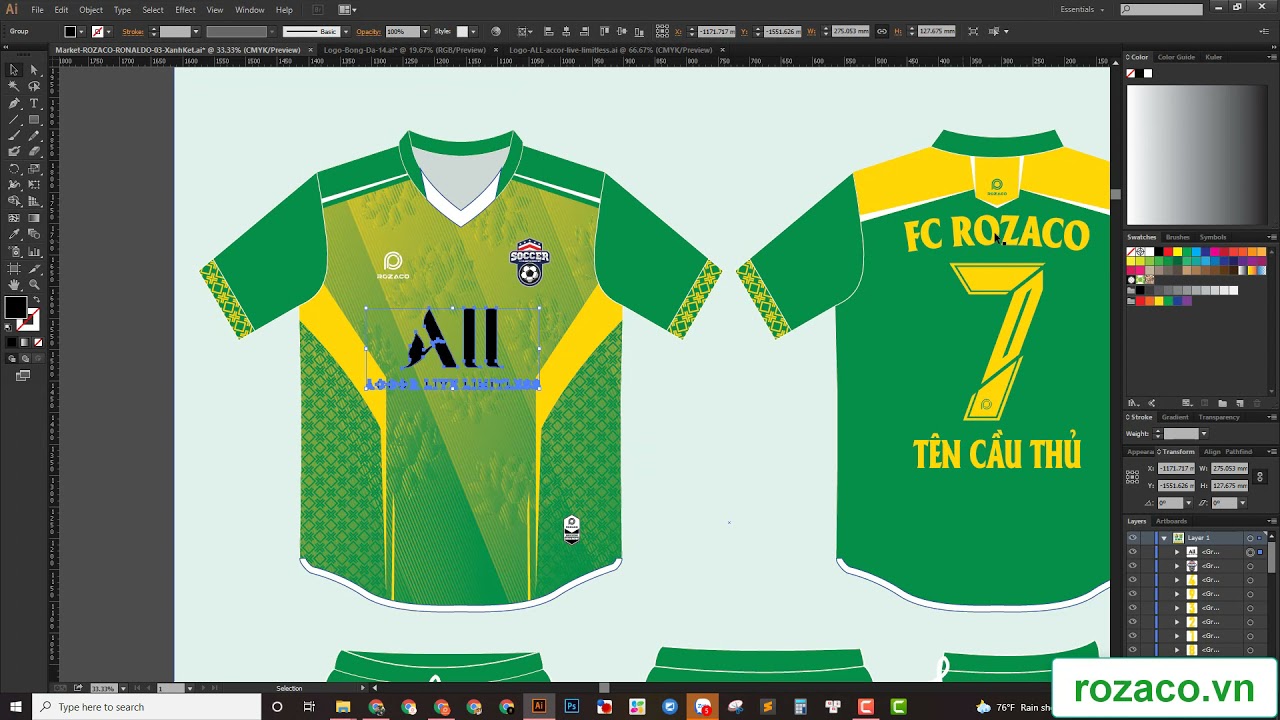Close Market-ROZACO-RONALDO-03 document tab
The image size is (1280, 720).
[310, 49]
